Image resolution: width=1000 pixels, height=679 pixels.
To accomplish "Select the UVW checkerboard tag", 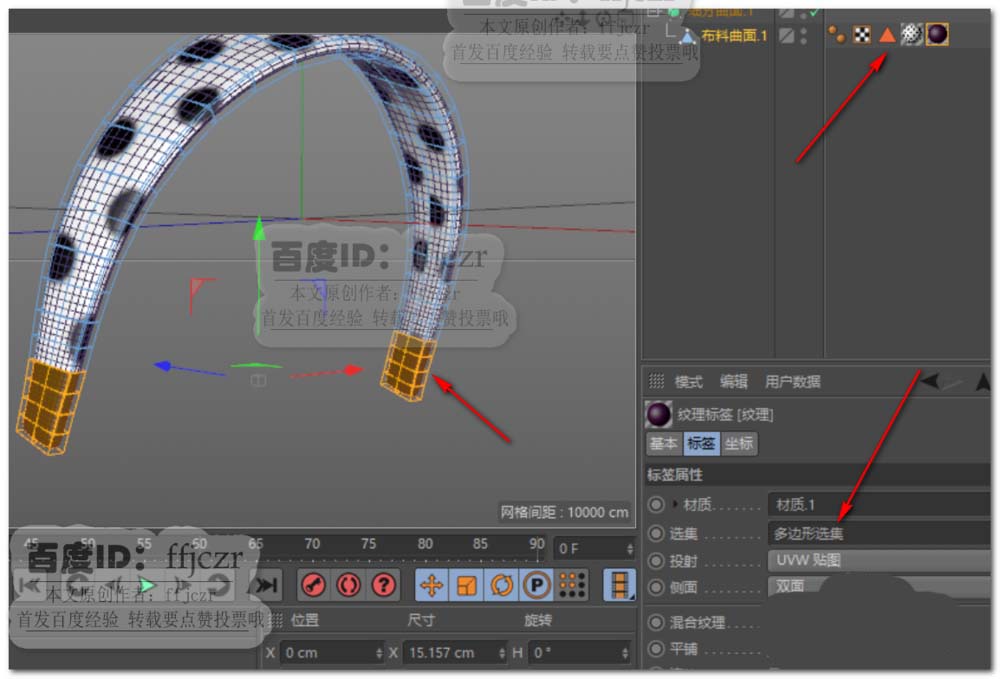I will click(861, 35).
